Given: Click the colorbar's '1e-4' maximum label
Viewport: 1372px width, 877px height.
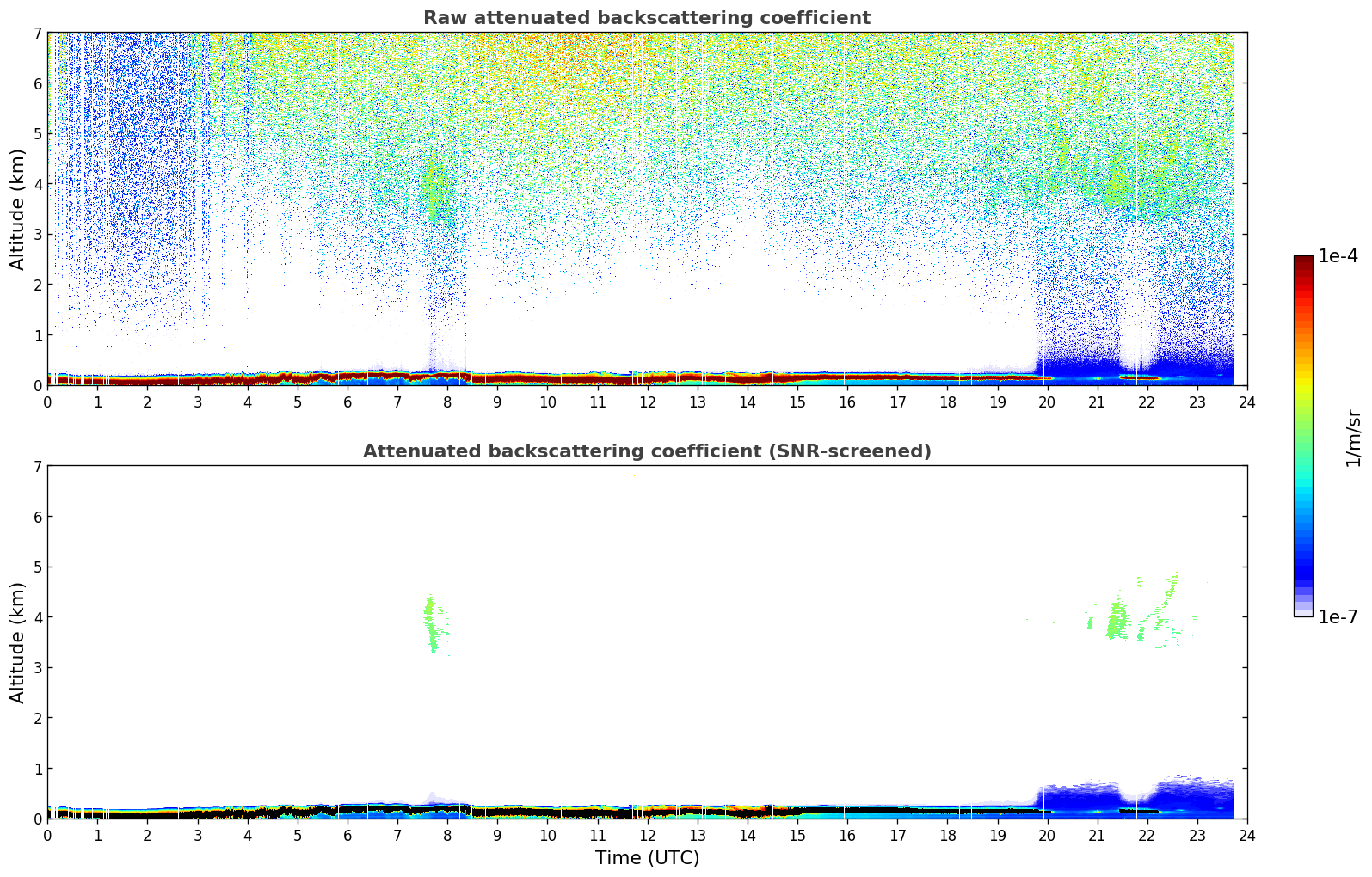Looking at the screenshot, I should pyautogui.click(x=1338, y=256).
